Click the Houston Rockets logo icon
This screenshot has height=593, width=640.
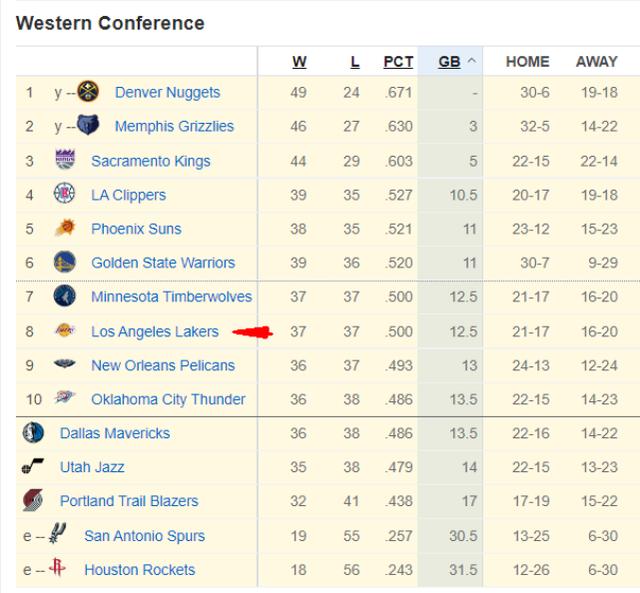[x=57, y=569]
